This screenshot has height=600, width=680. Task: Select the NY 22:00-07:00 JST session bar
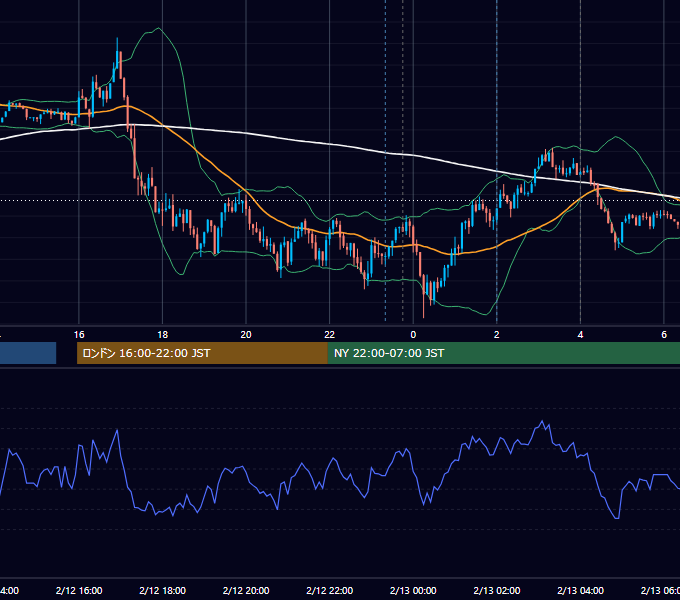coord(503,353)
